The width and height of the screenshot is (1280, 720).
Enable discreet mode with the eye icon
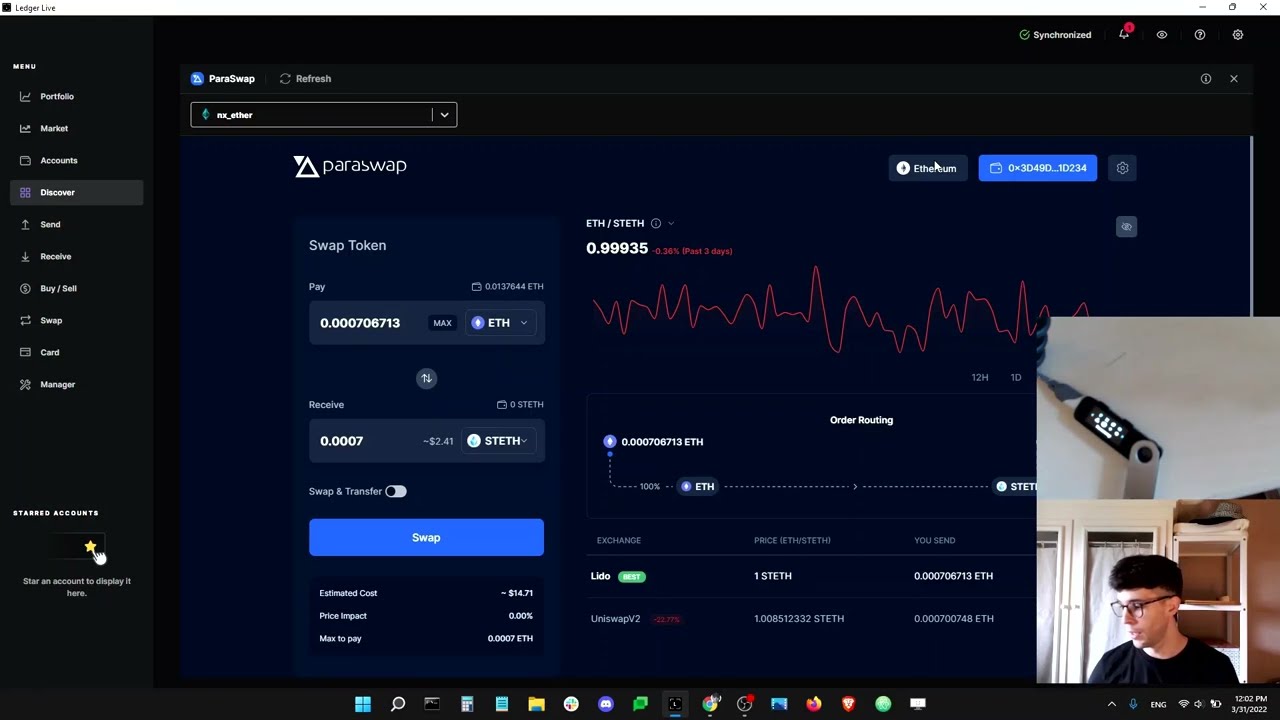click(x=1161, y=34)
